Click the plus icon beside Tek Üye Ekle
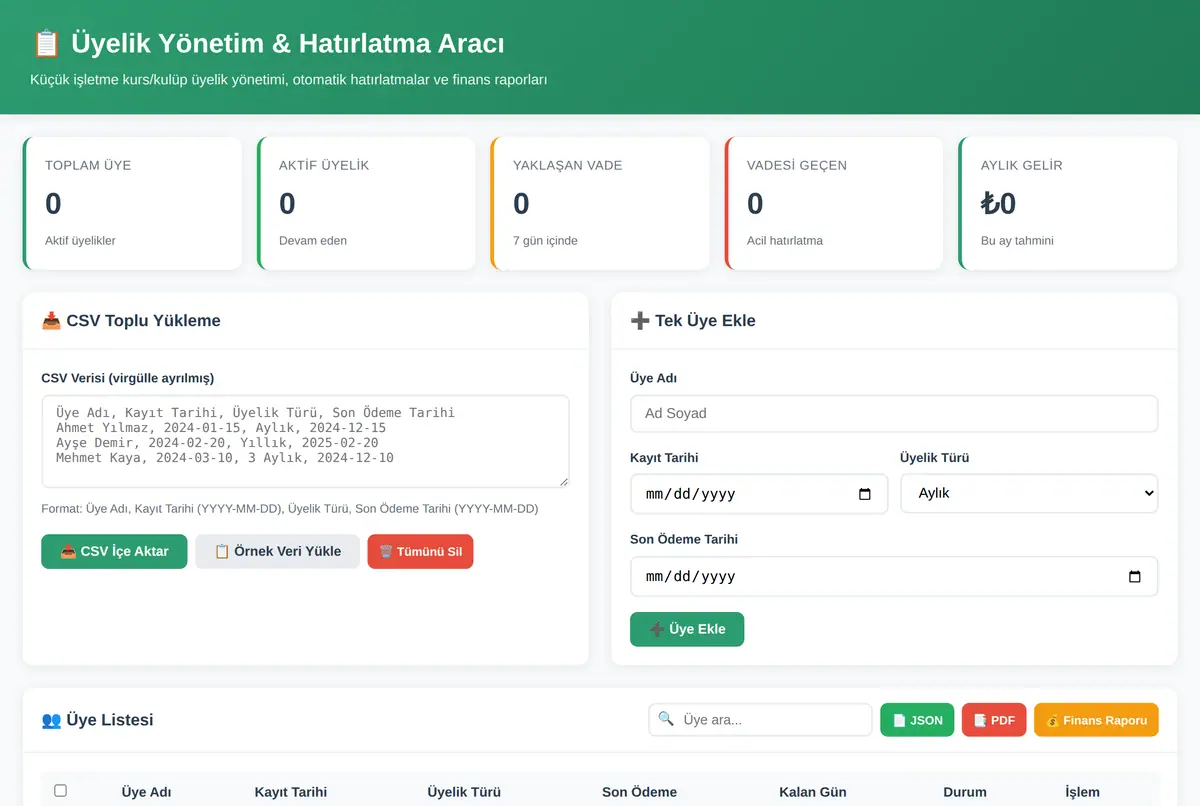The width and height of the screenshot is (1200, 806). pos(640,321)
